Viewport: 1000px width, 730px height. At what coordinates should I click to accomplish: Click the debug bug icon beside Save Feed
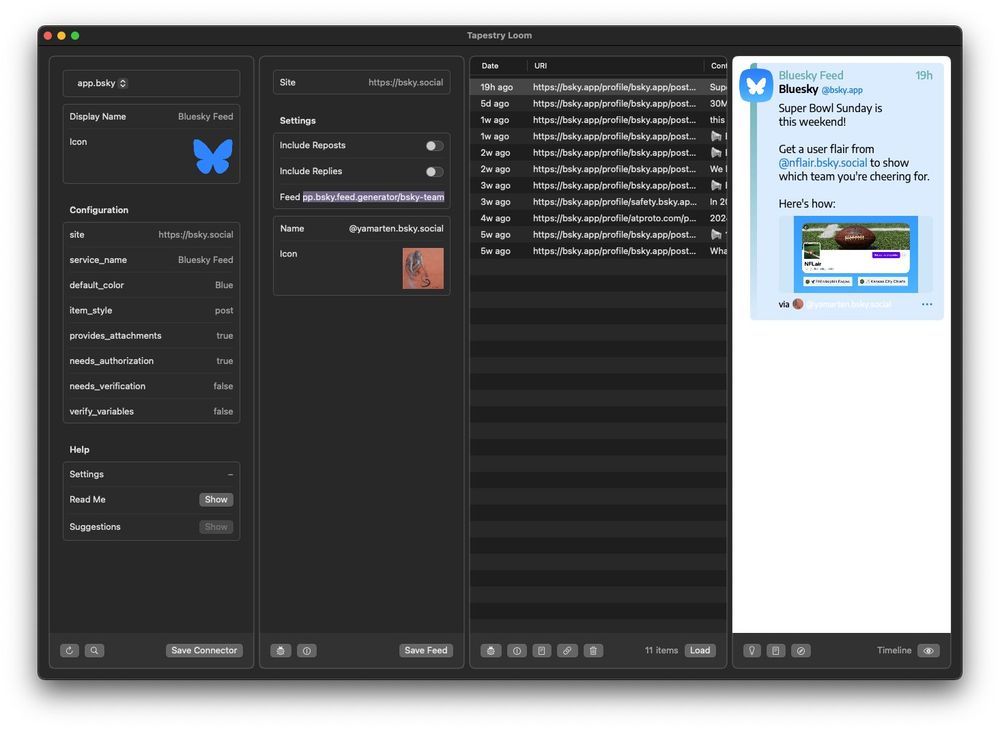tap(281, 650)
